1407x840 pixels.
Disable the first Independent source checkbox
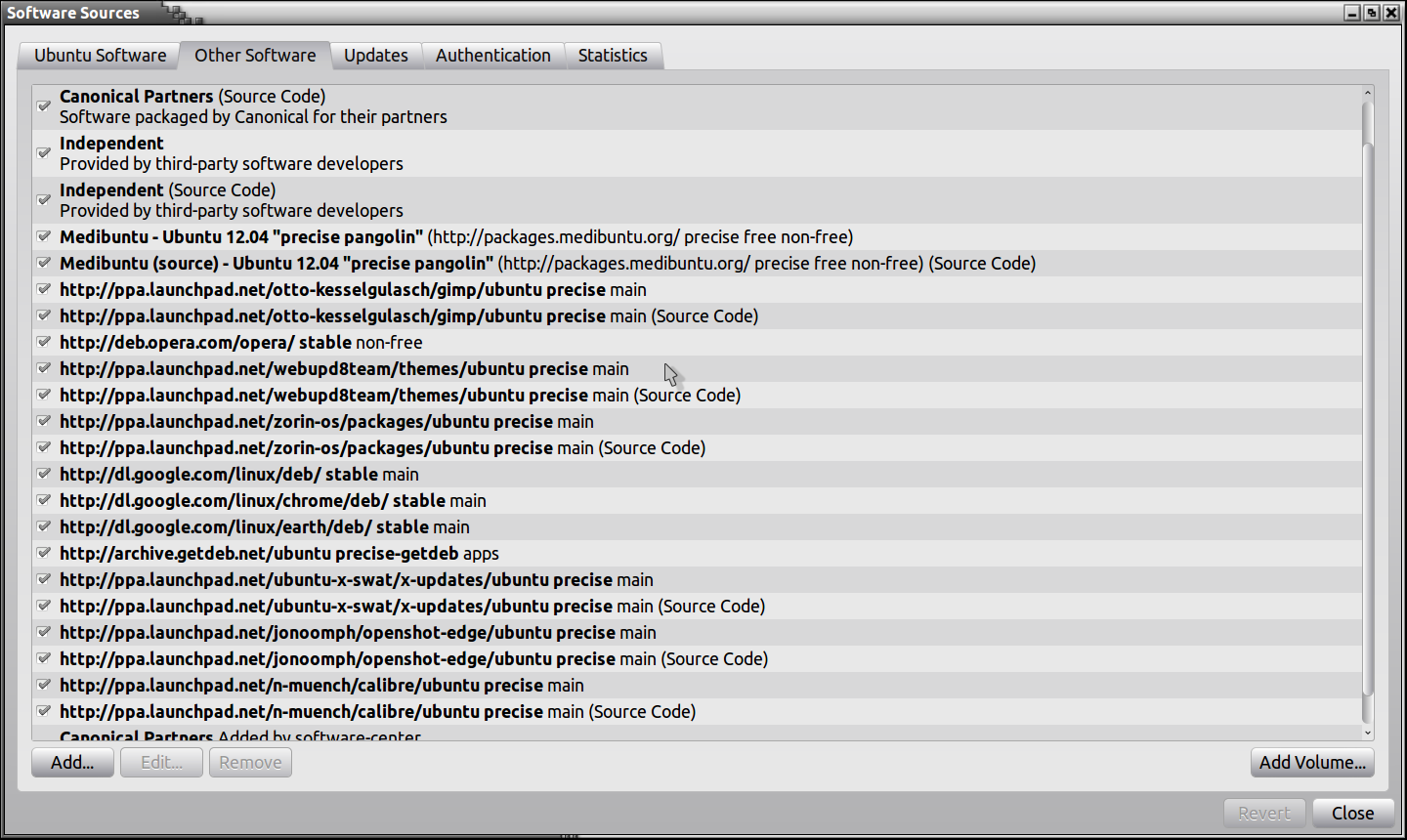pos(44,152)
